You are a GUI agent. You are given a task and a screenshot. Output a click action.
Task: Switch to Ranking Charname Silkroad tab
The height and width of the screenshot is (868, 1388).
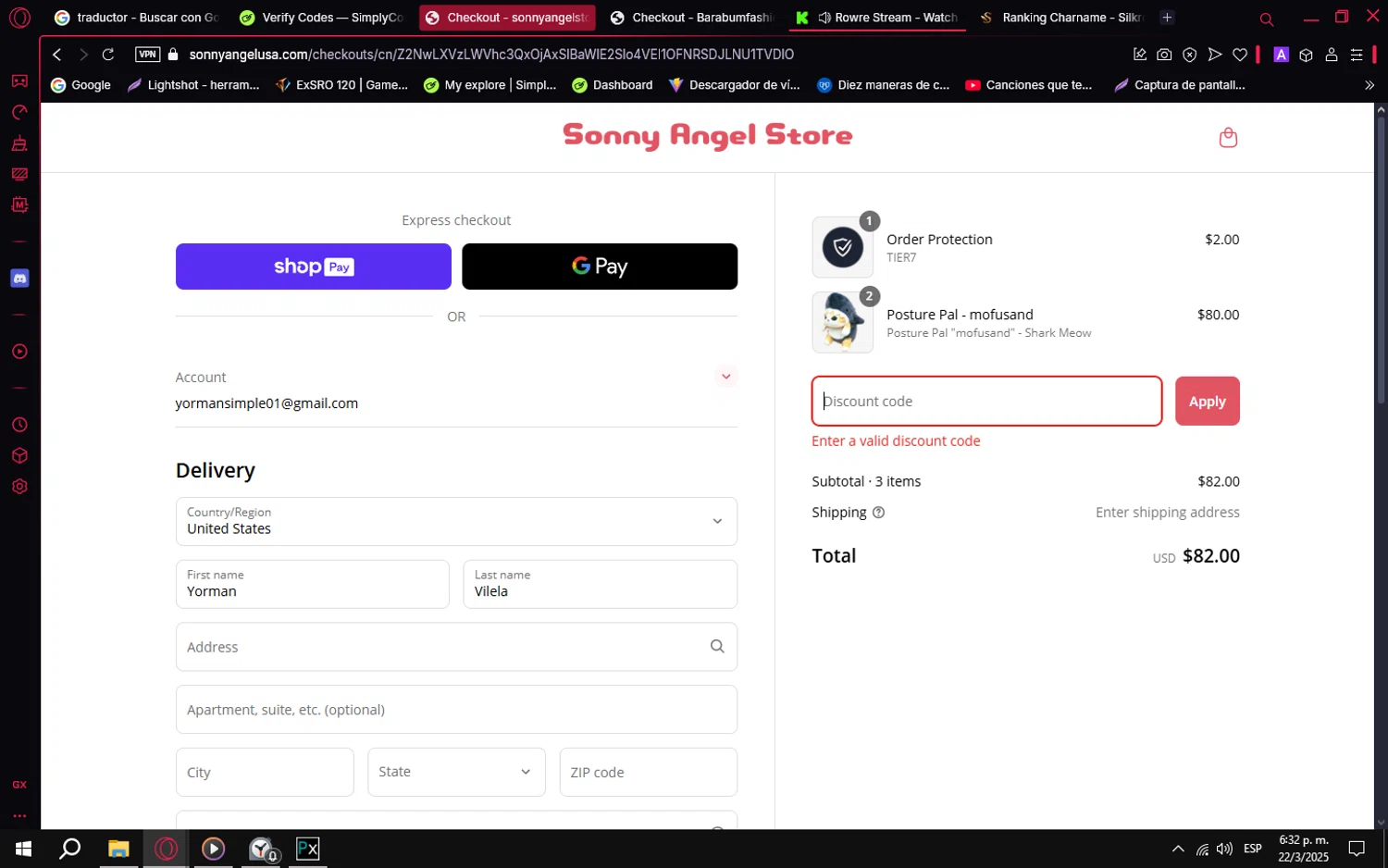pos(1061,18)
